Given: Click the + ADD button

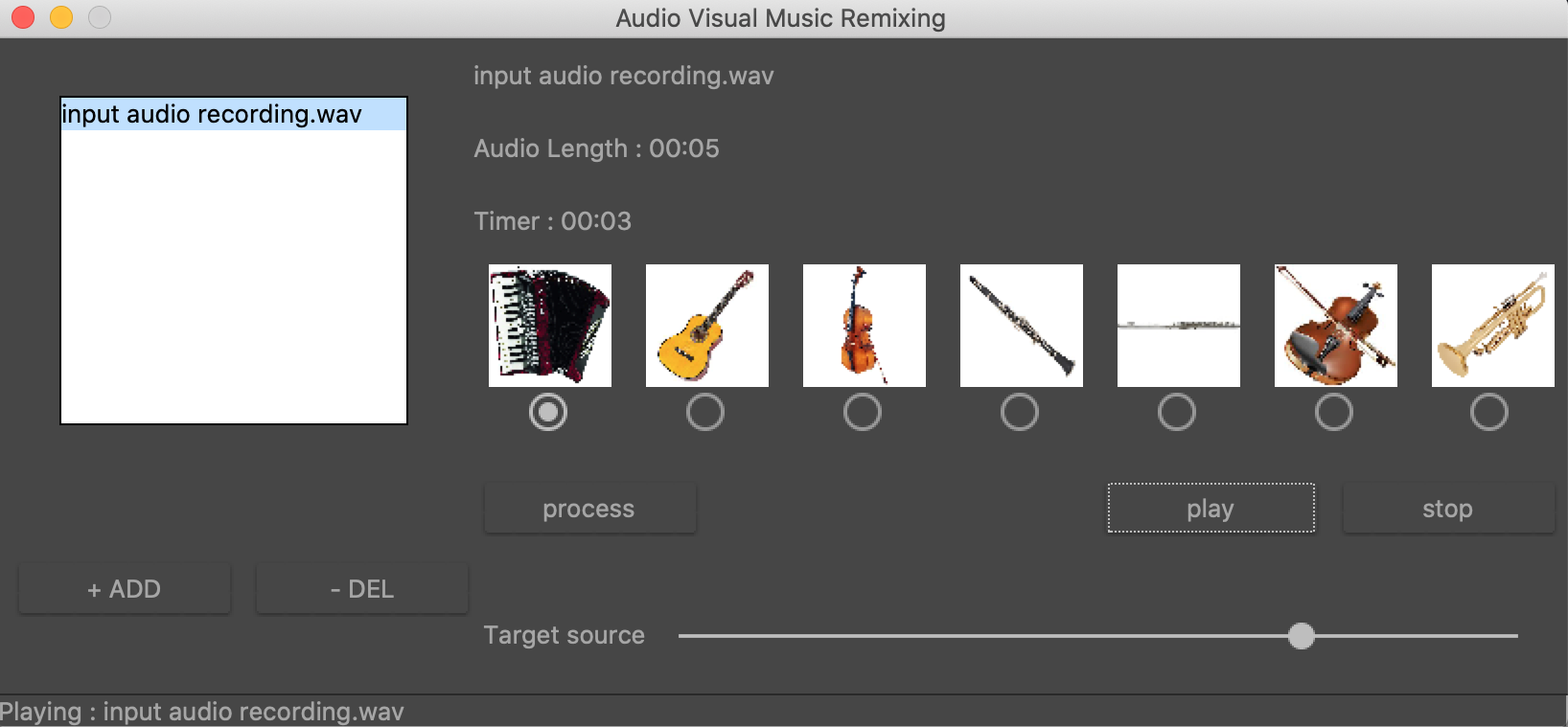Looking at the screenshot, I should [x=125, y=589].
